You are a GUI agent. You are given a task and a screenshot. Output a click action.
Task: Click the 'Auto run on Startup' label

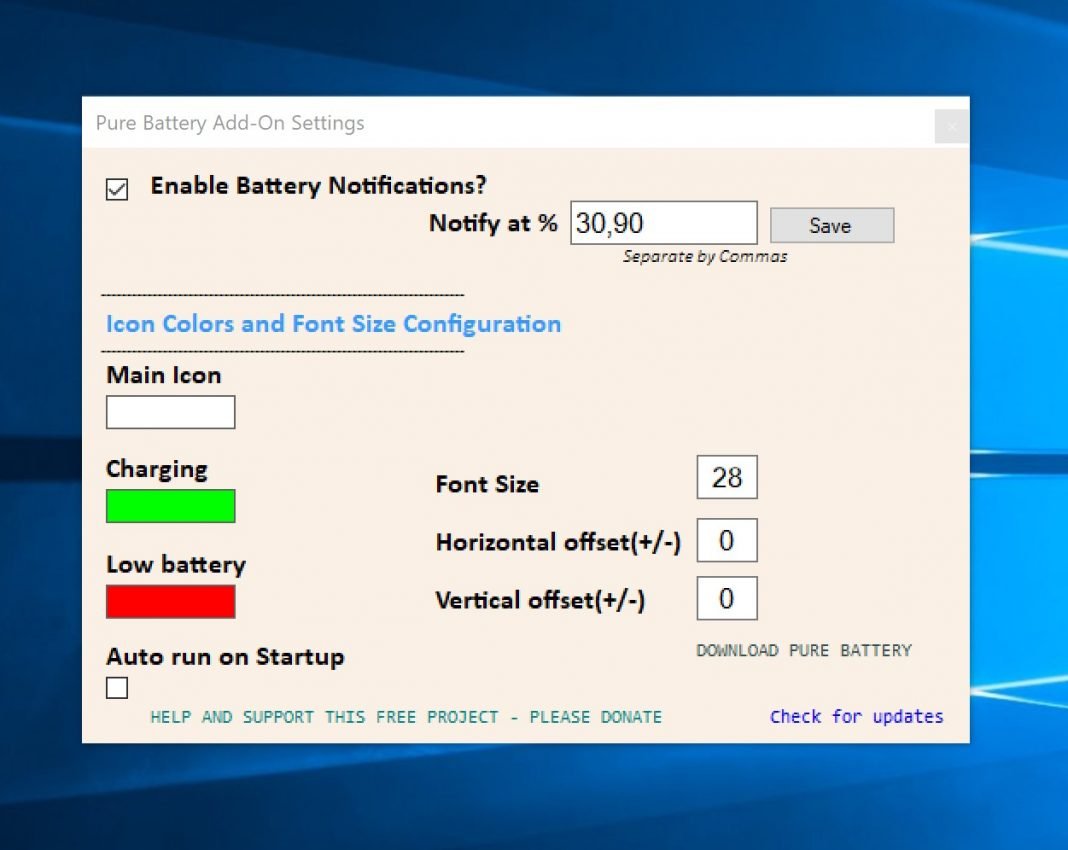(x=225, y=657)
